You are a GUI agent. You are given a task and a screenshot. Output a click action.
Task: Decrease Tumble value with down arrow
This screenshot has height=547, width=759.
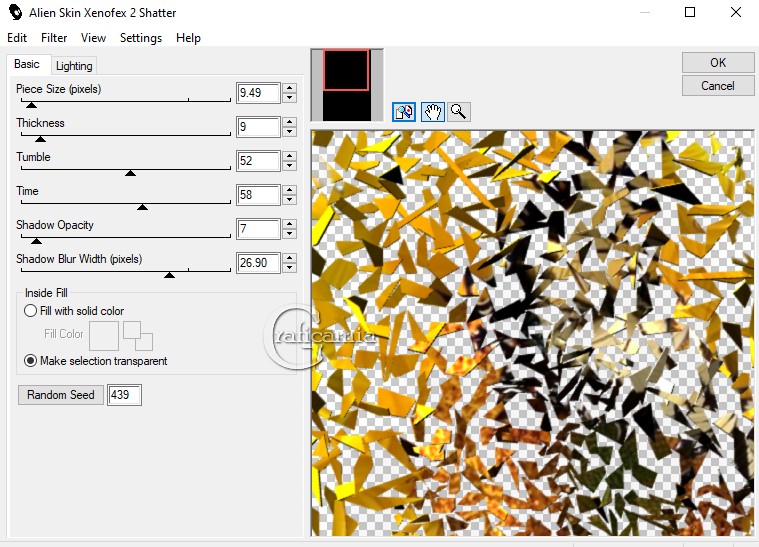(289, 166)
